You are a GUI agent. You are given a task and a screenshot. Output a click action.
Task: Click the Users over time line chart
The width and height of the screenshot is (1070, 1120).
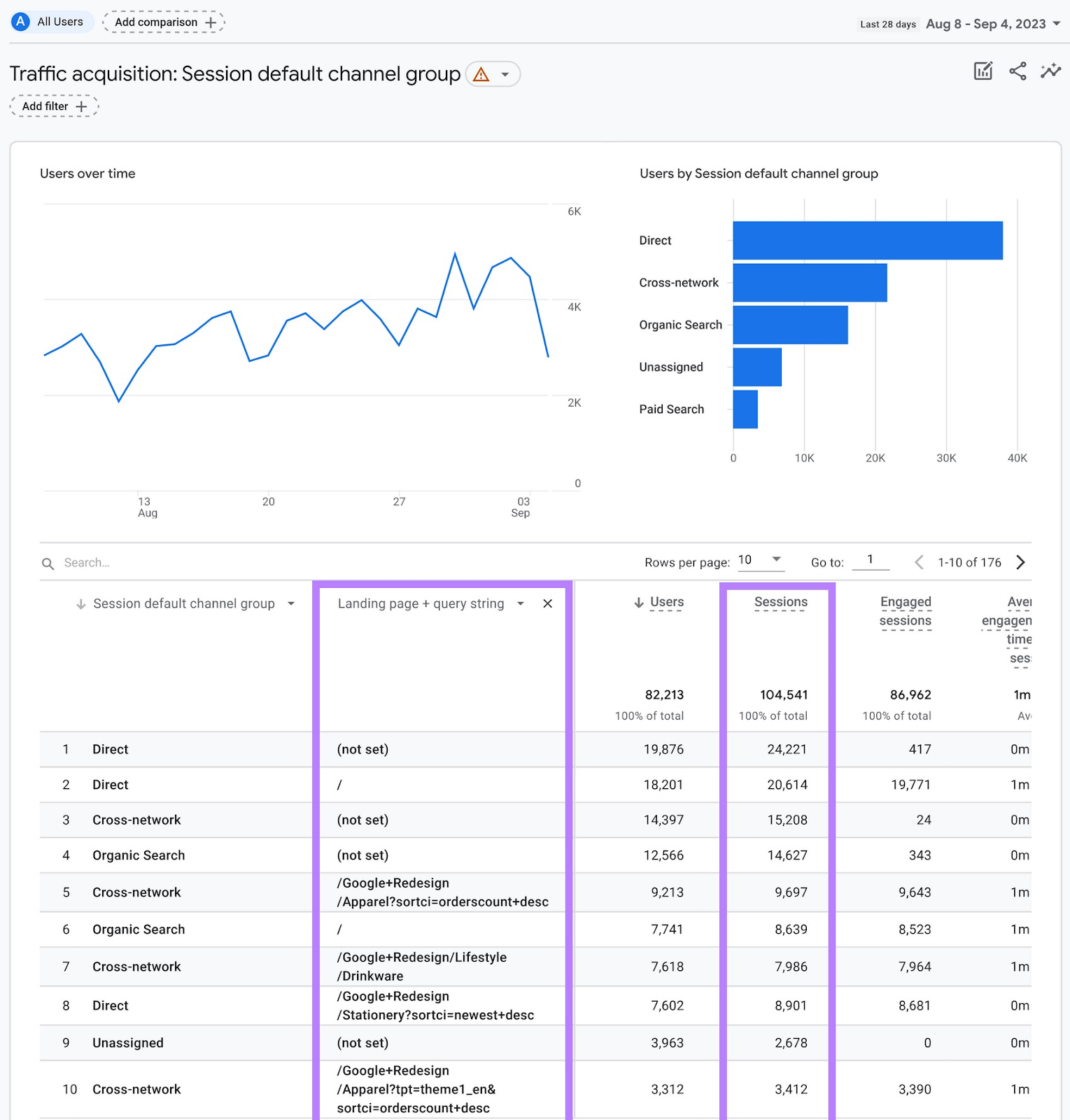click(296, 346)
